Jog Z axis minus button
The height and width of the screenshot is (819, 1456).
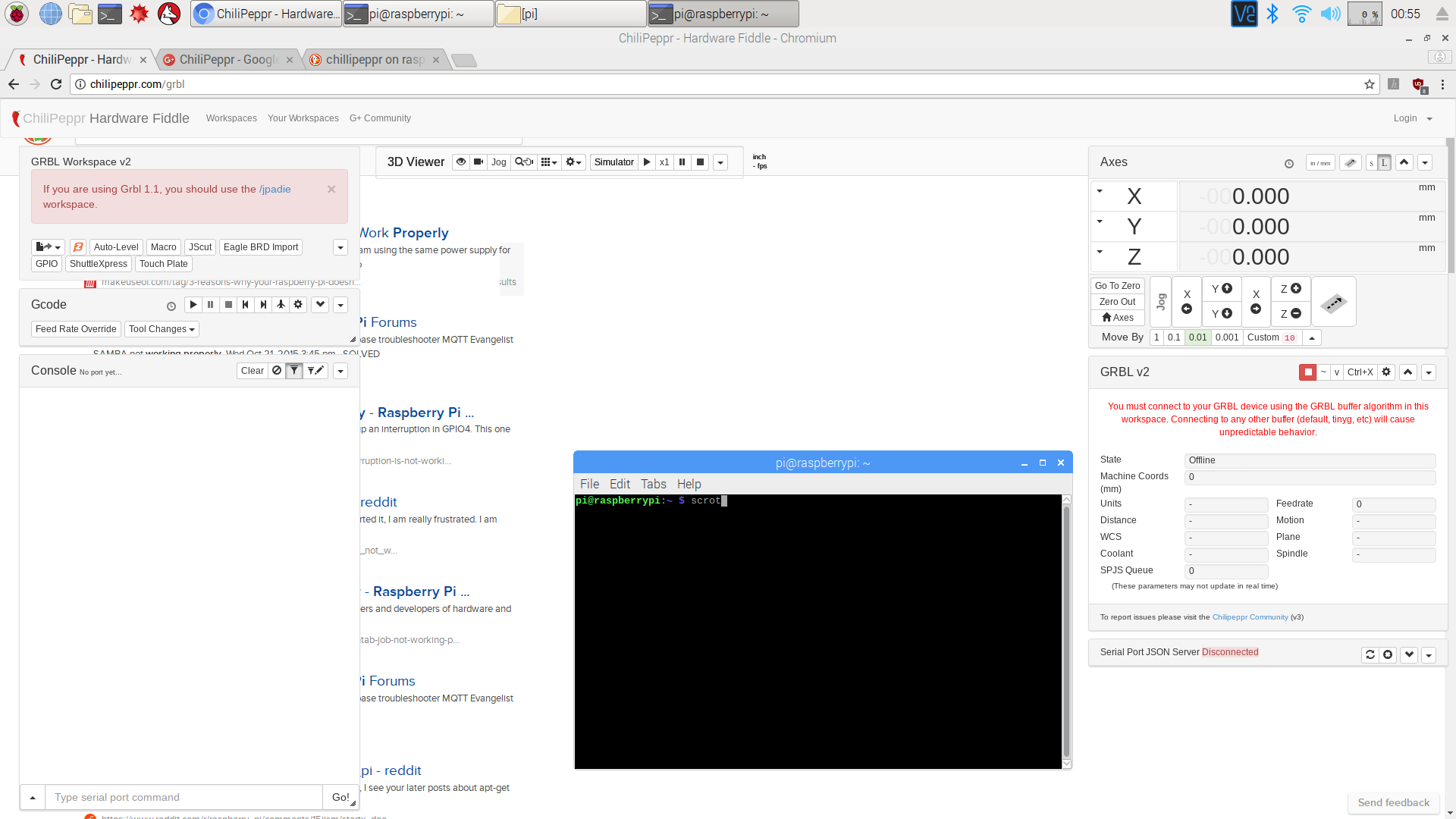point(1291,314)
